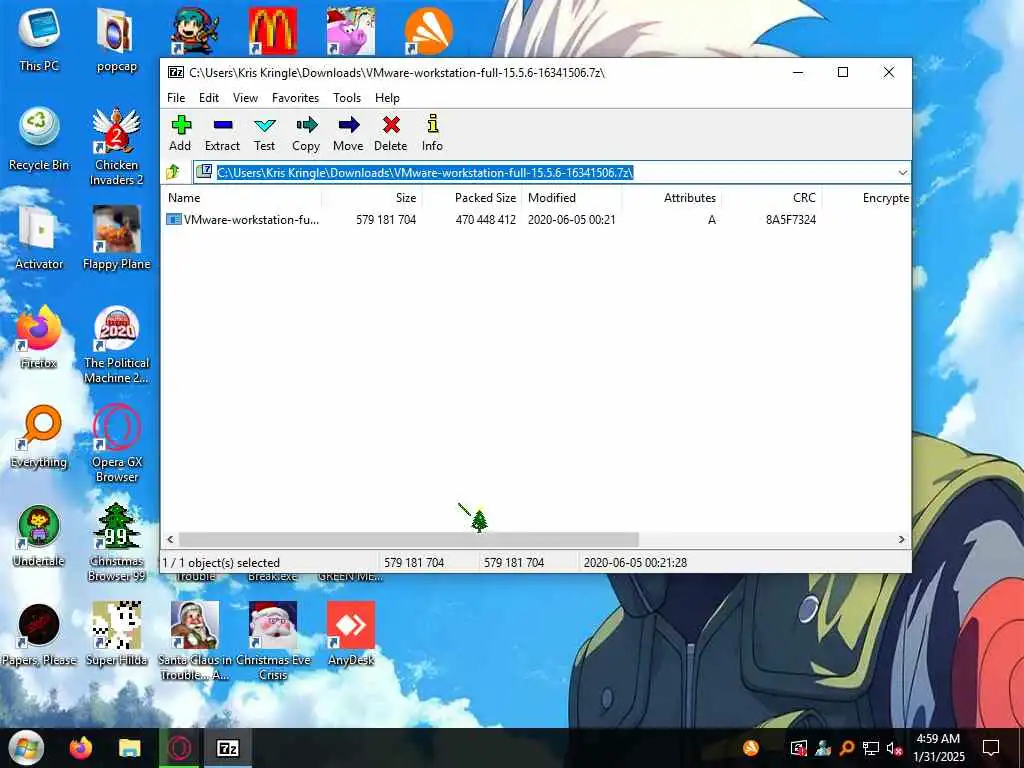Click the volume icon in system tray

[x=893, y=748]
